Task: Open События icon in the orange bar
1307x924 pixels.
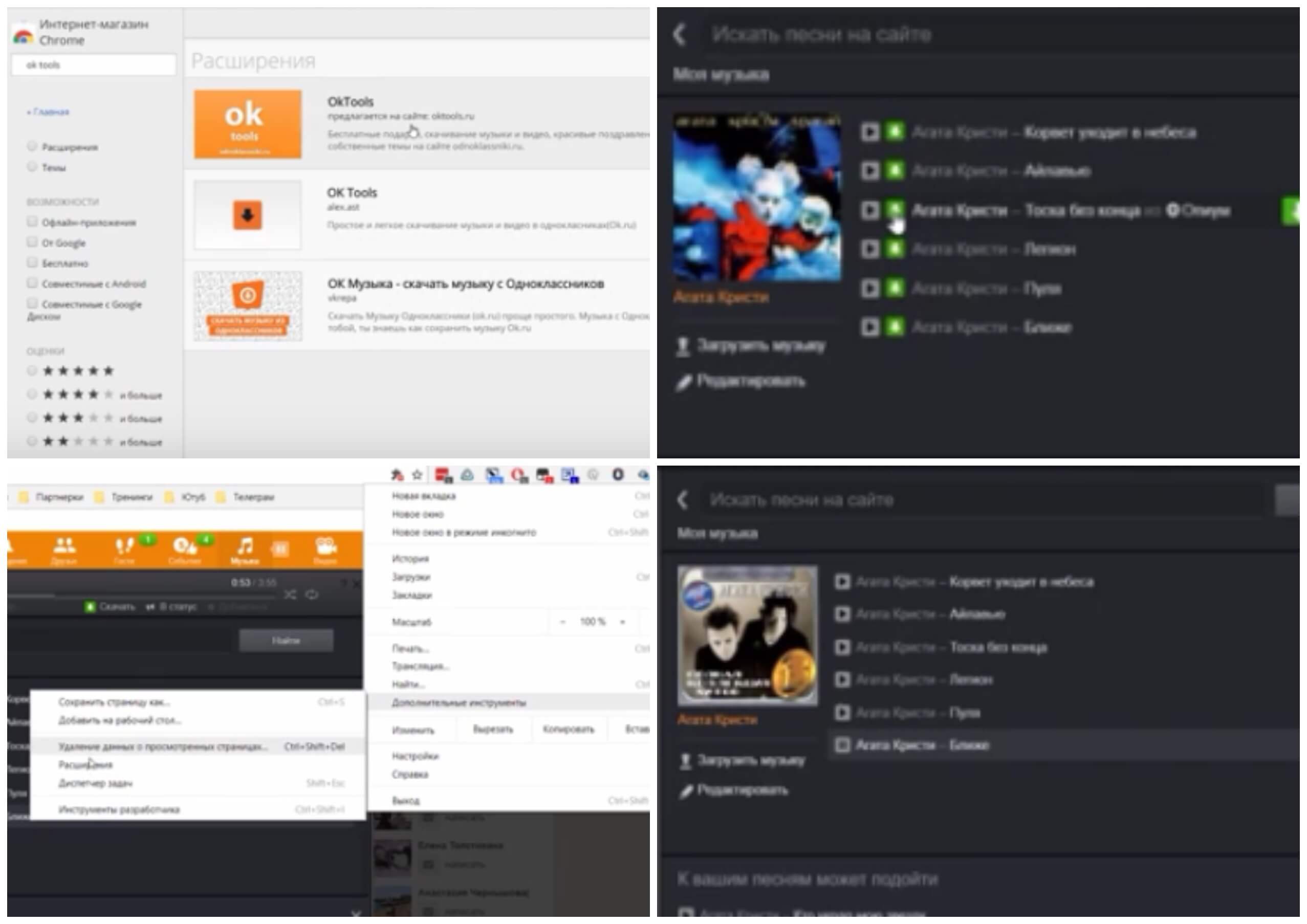Action: click(184, 549)
